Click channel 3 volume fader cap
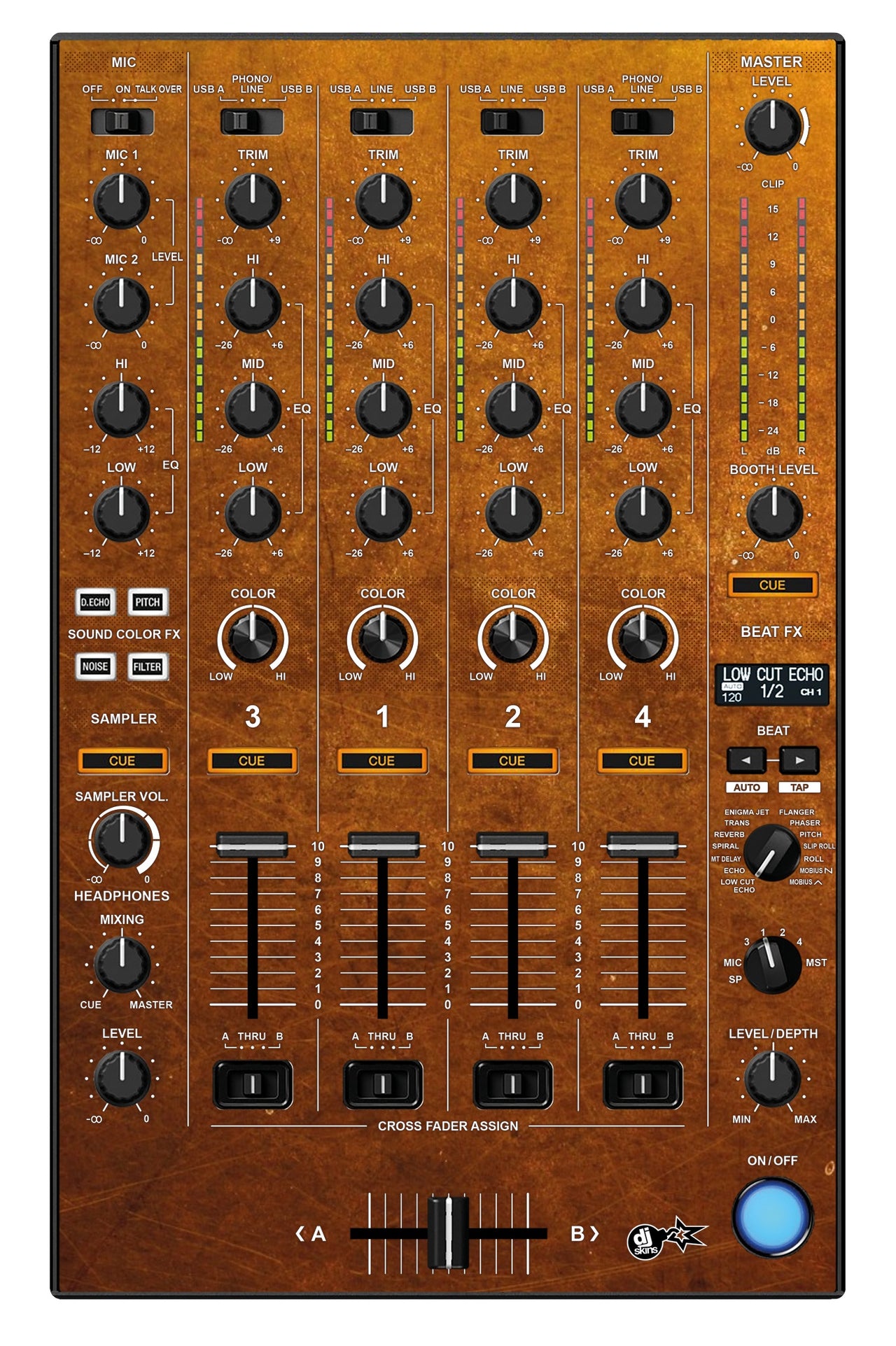The height and width of the screenshot is (1346, 896). [x=252, y=845]
